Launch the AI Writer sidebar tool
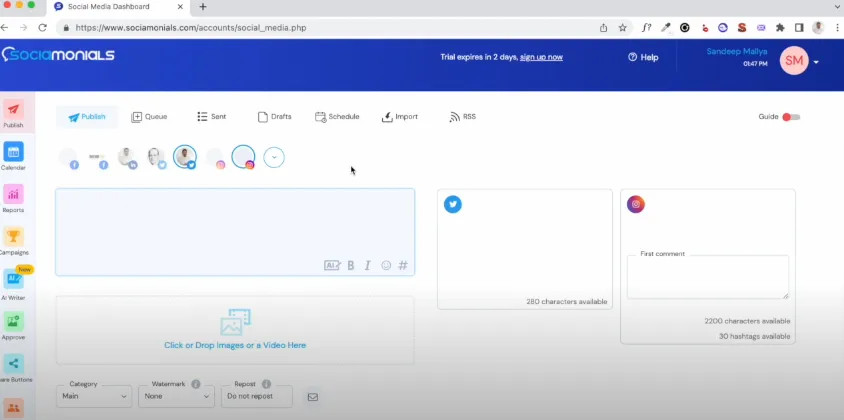Screen dimensions: 844x420 click(13, 281)
